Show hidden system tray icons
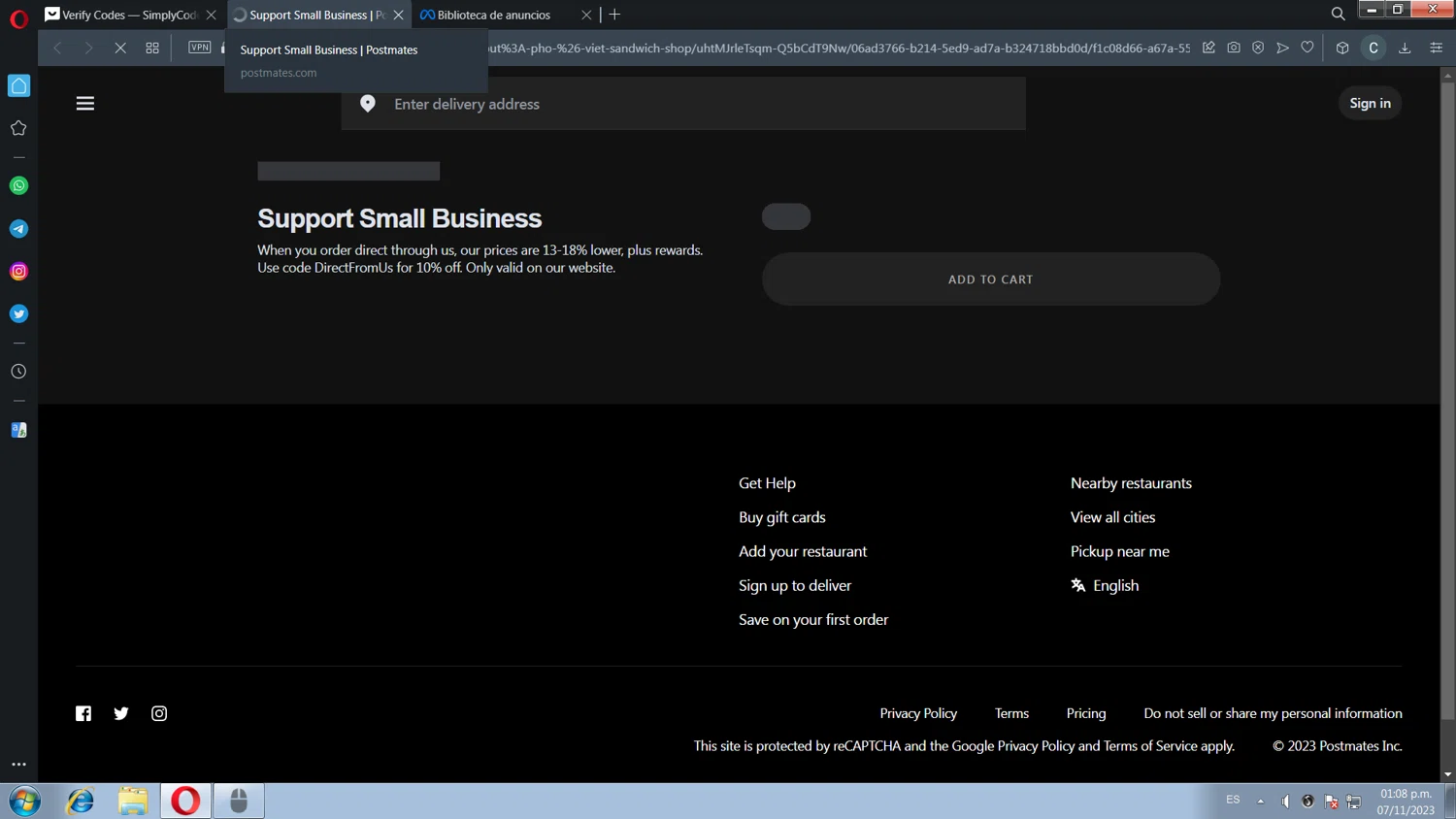 pos(1260,801)
